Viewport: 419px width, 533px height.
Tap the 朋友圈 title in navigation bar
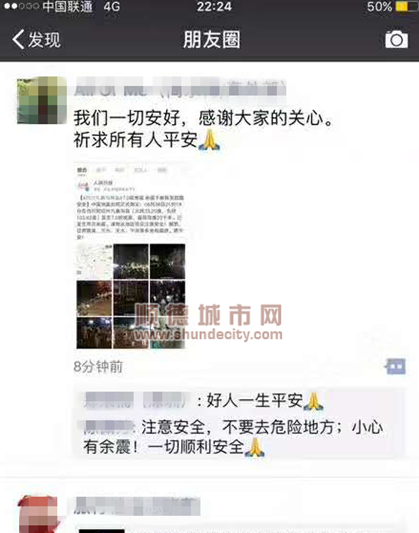click(212, 40)
